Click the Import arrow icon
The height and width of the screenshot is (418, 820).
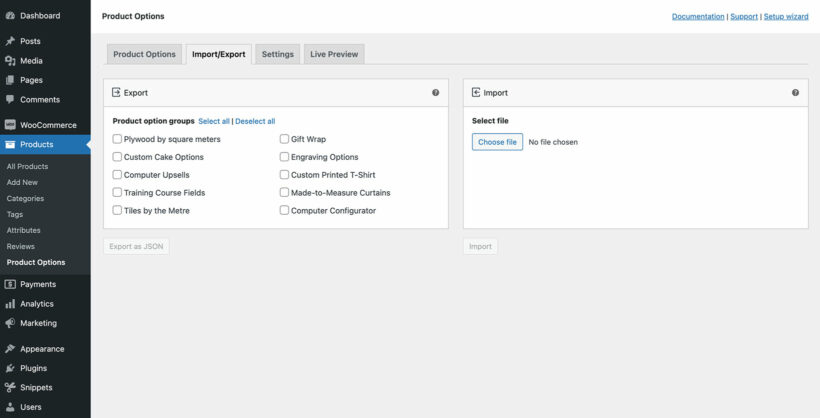tap(476, 93)
